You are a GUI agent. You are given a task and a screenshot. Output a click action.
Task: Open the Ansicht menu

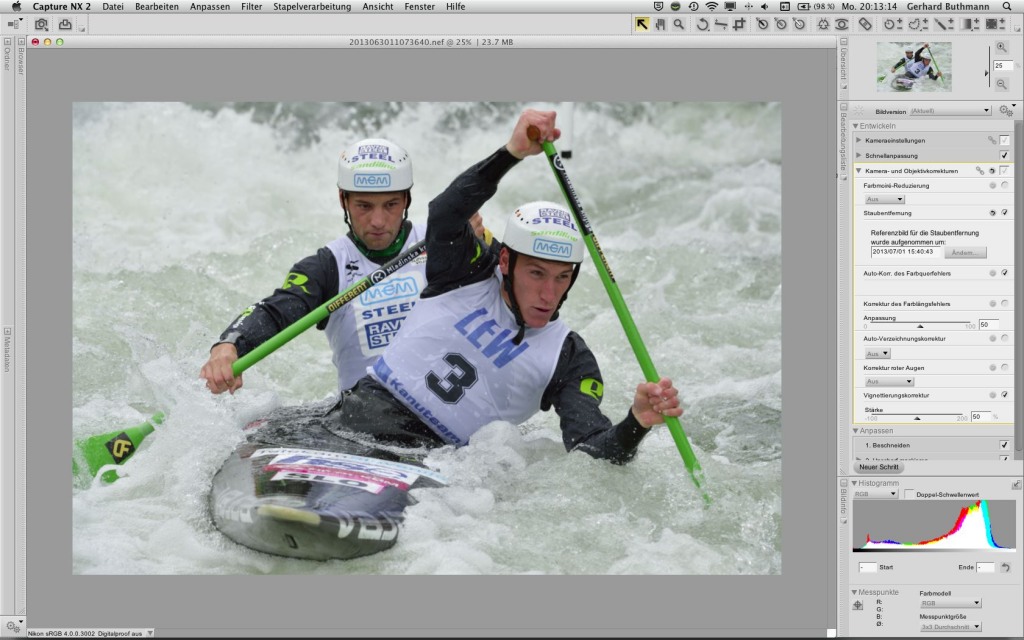coord(377,7)
